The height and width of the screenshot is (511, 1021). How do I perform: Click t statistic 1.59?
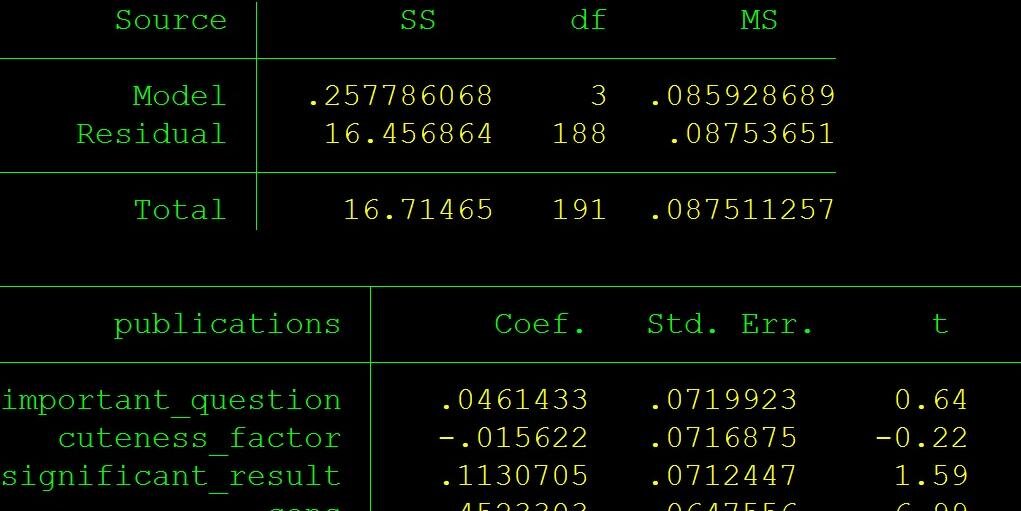pyautogui.click(x=931, y=476)
